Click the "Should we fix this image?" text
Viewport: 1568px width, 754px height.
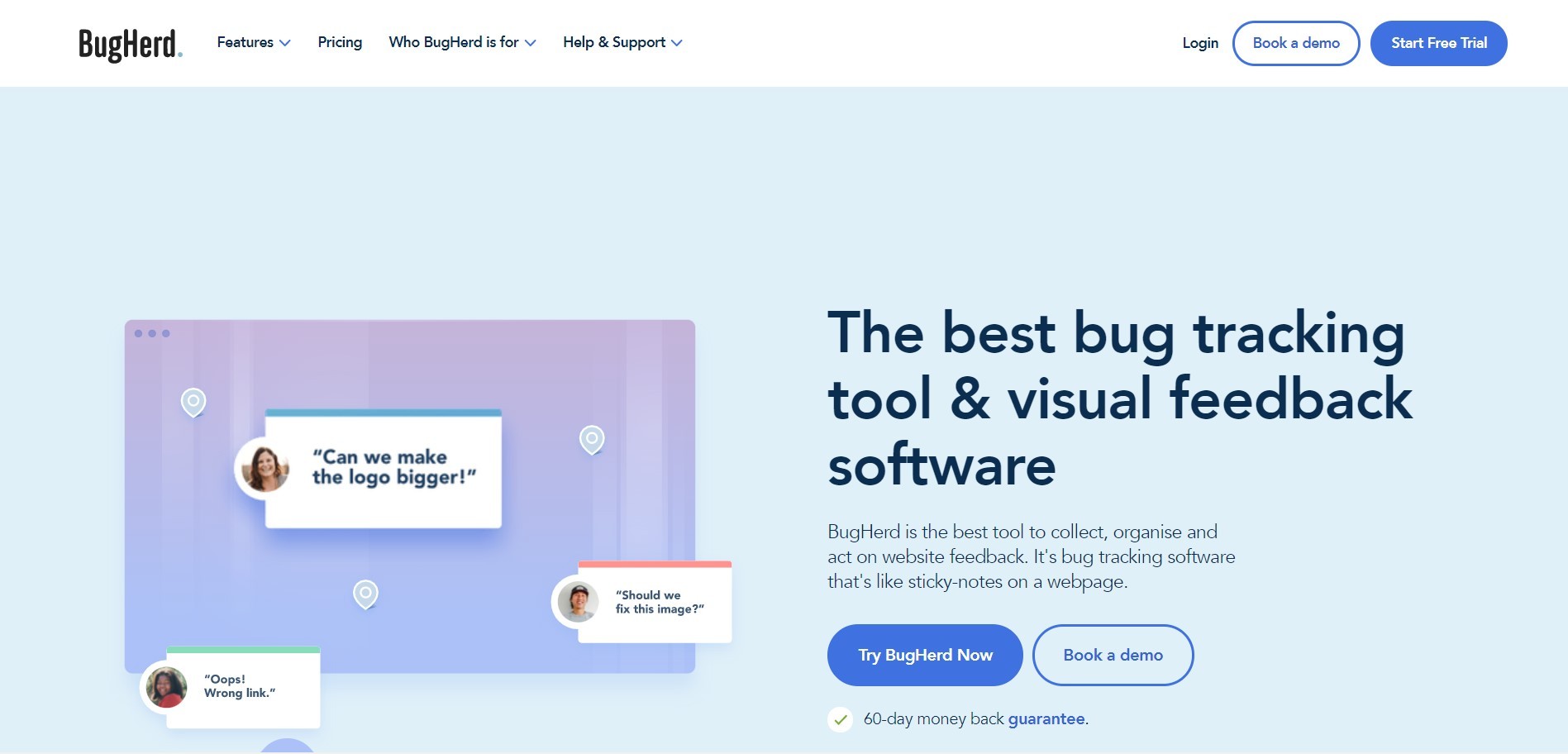coord(660,602)
